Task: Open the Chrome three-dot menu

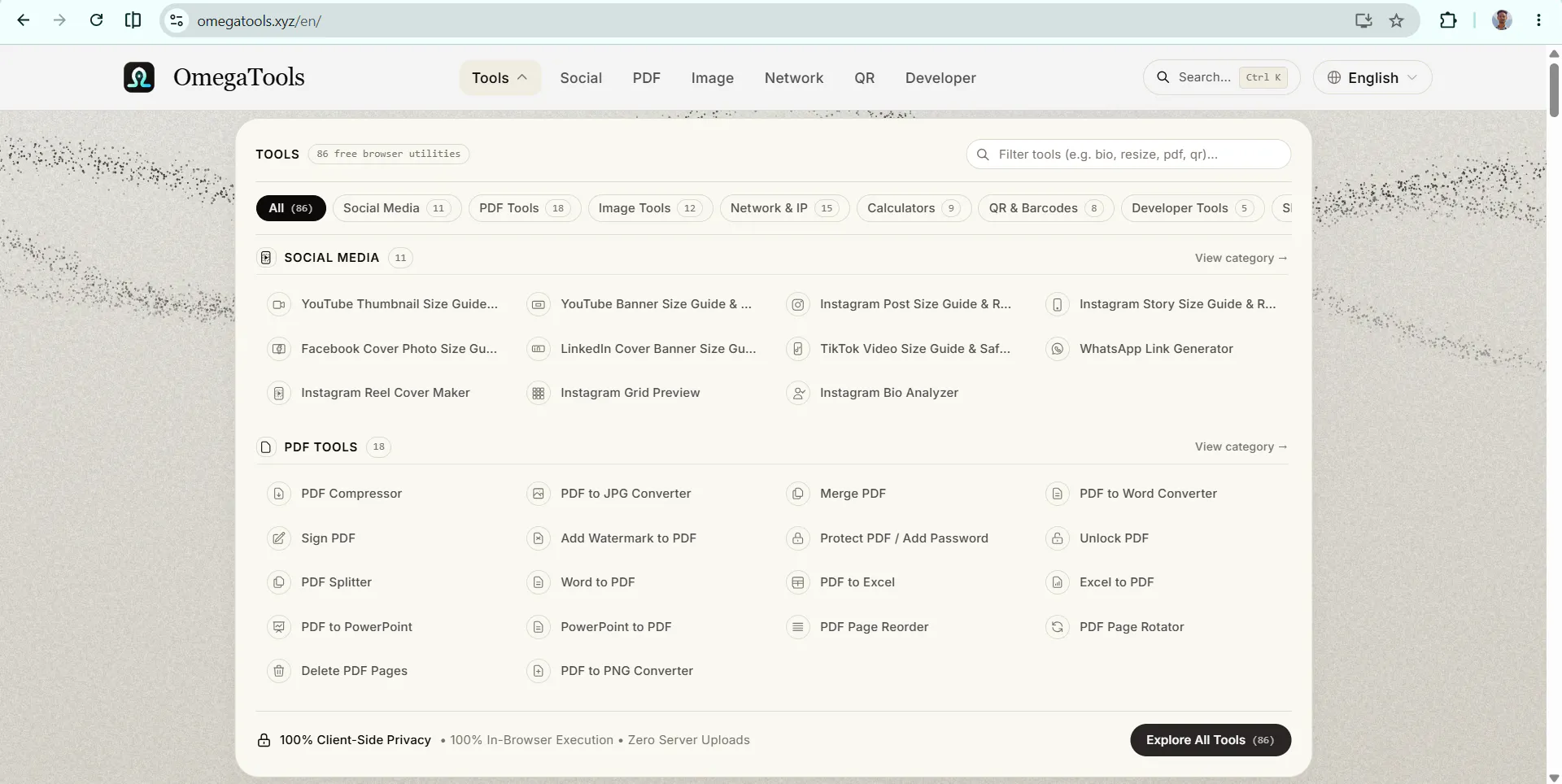Action: point(1538,20)
